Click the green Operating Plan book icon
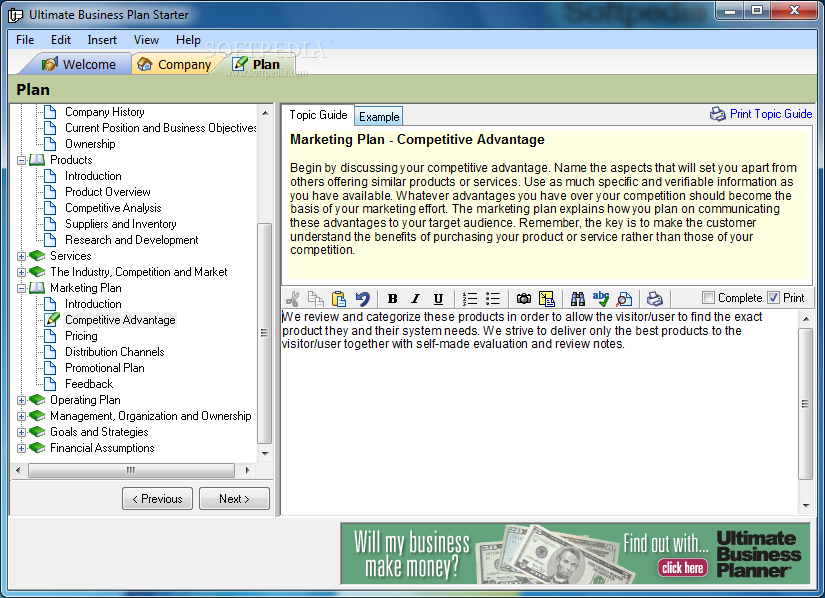 pyautogui.click(x=37, y=400)
